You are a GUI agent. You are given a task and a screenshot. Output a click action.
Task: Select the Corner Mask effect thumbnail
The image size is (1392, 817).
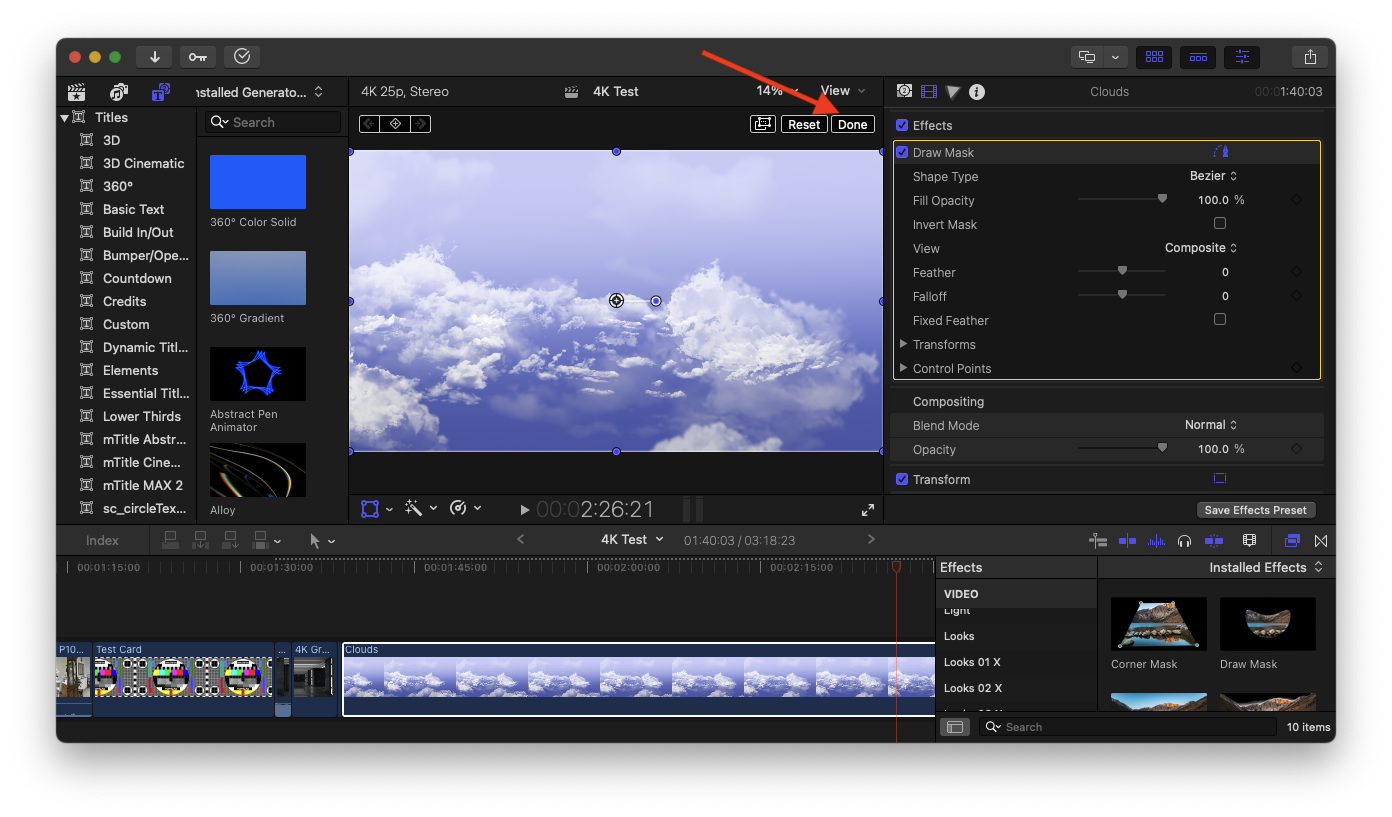(x=1158, y=624)
